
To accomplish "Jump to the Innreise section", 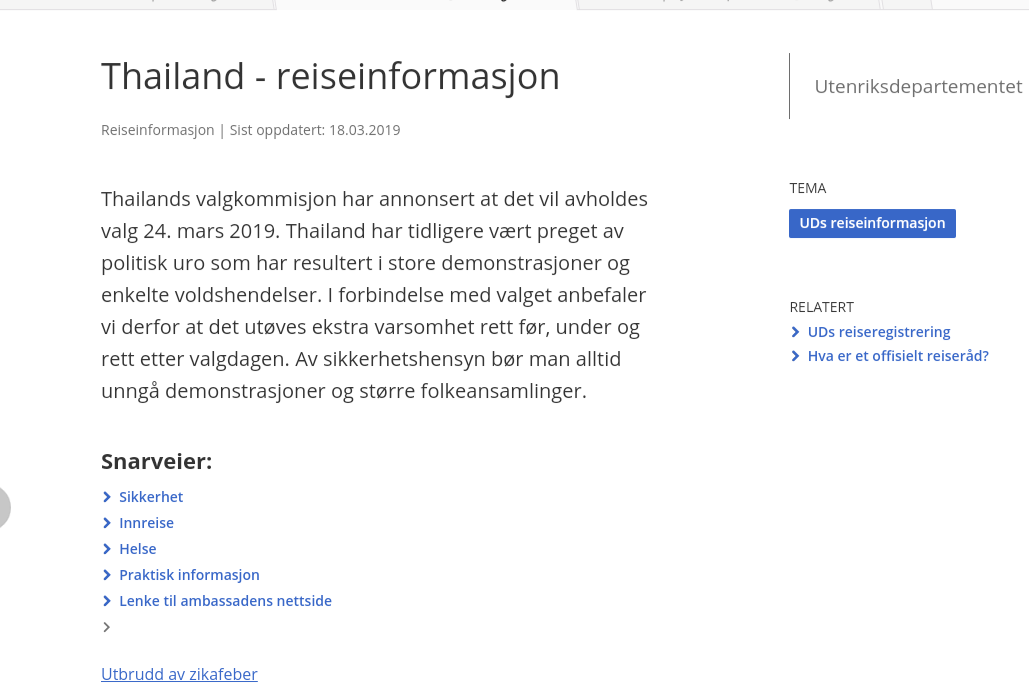I will (146, 523).
